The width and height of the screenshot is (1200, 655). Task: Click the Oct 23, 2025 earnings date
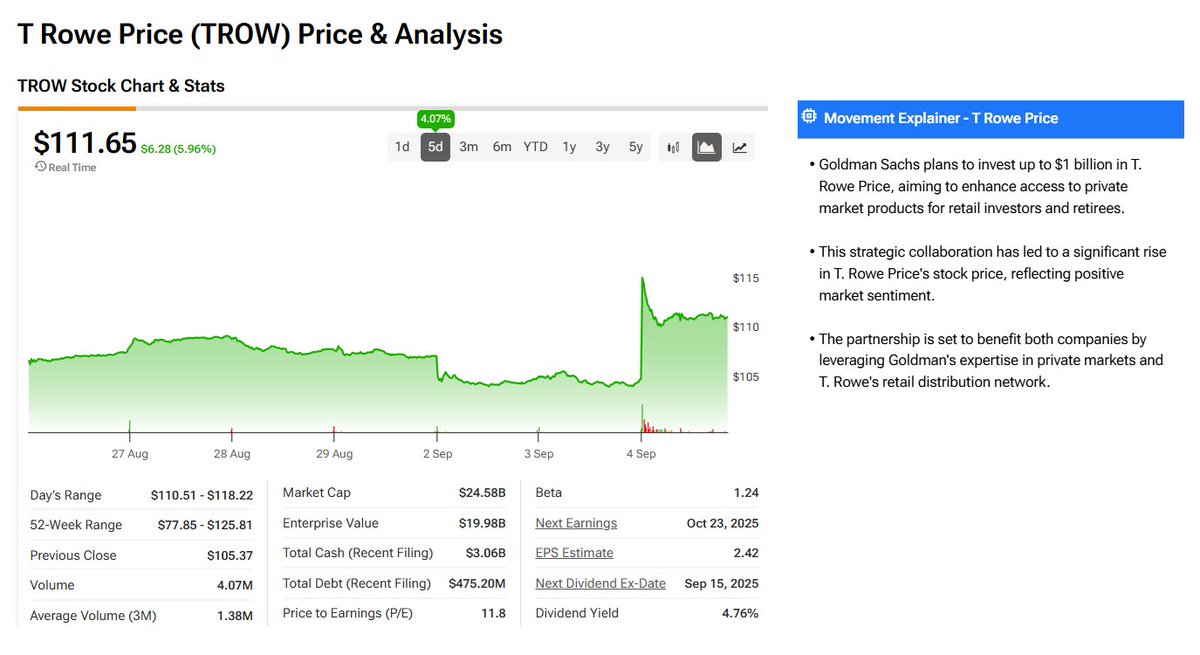pos(723,523)
